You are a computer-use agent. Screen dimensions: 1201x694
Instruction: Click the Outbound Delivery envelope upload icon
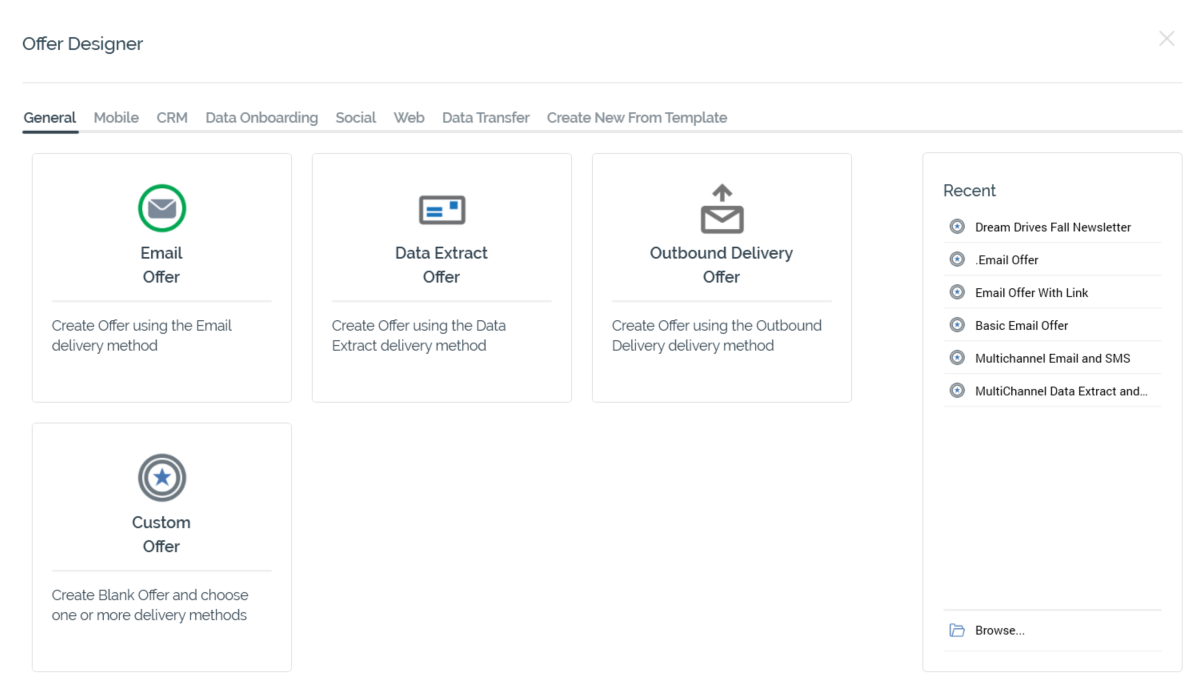tap(721, 209)
